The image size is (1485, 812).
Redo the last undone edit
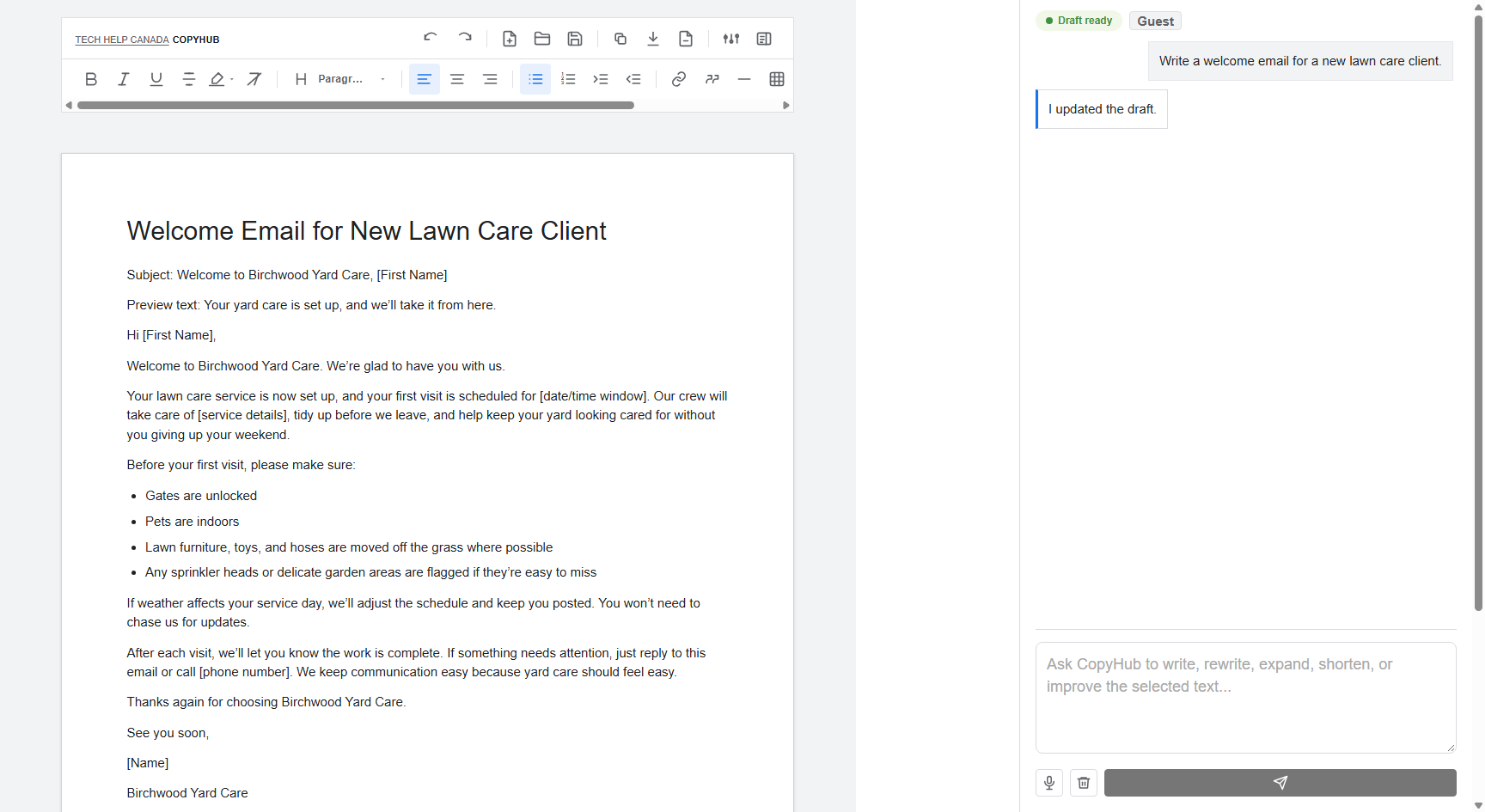click(465, 39)
